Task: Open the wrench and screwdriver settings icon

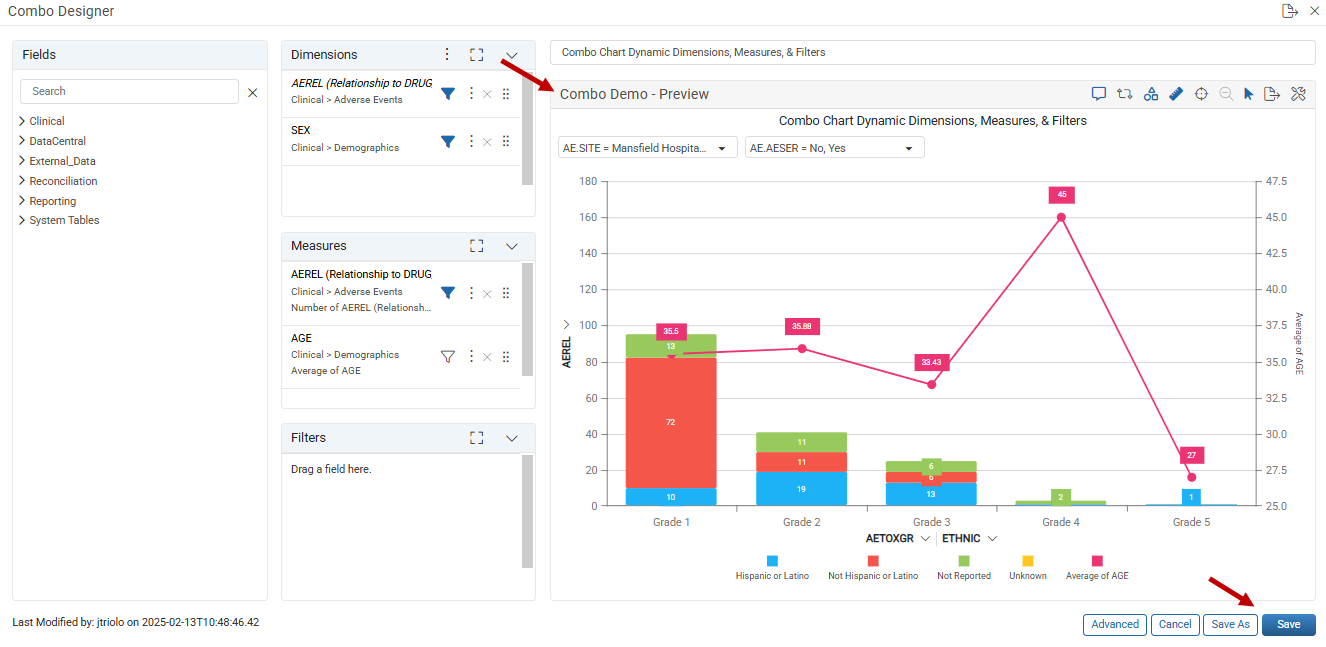Action: click(1299, 94)
